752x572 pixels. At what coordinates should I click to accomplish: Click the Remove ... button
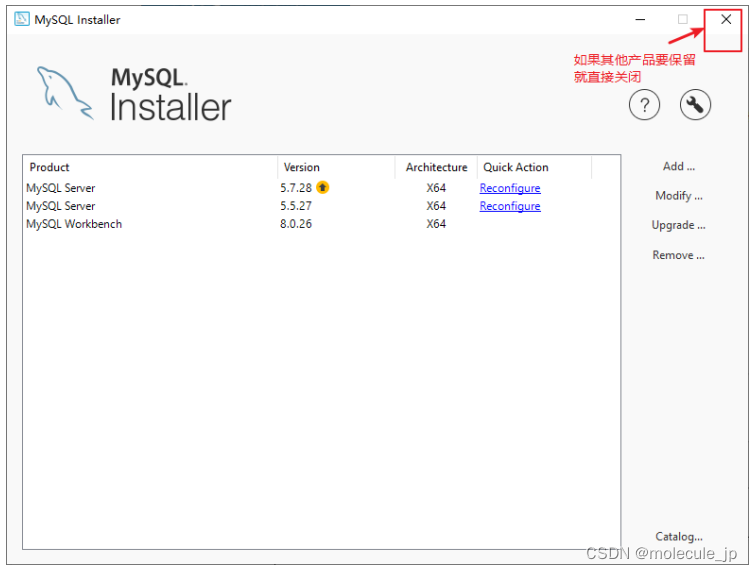coord(678,255)
